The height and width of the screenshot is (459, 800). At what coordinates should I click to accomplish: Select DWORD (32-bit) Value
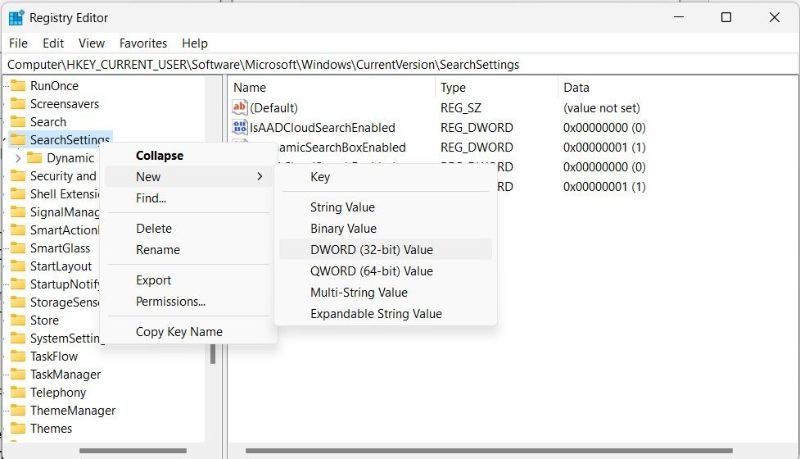(371, 250)
